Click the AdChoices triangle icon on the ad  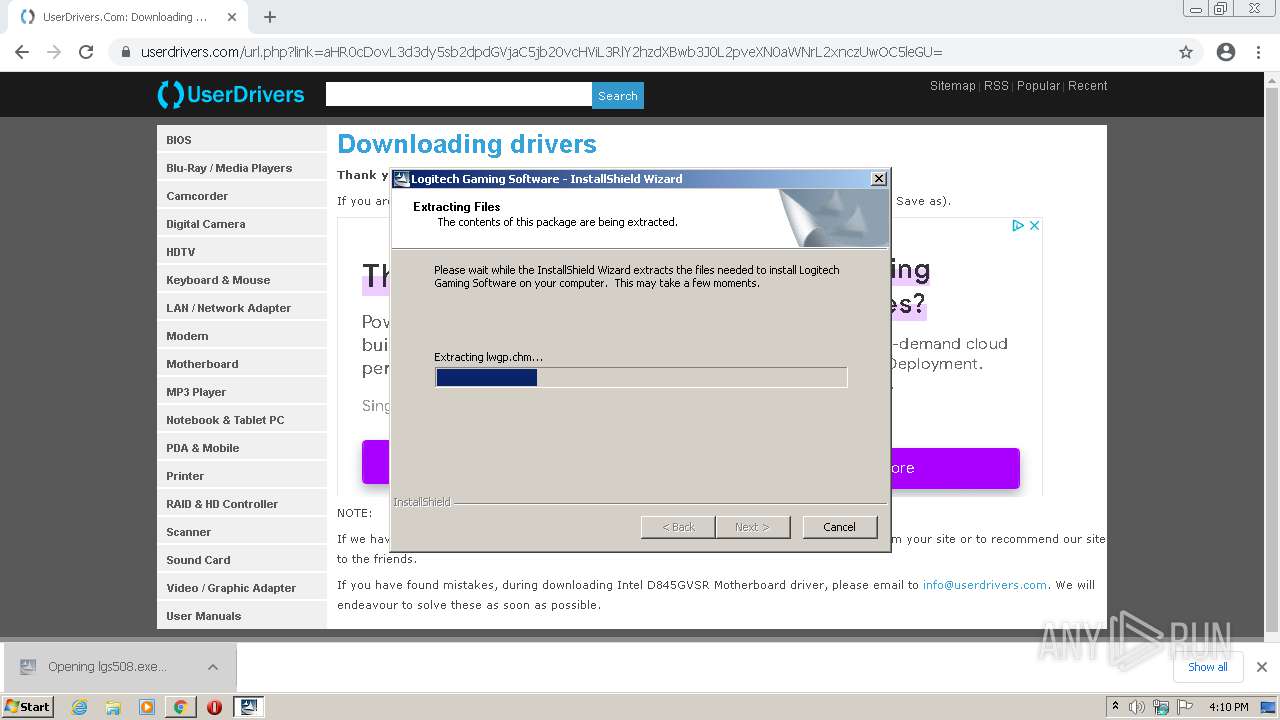click(1017, 225)
